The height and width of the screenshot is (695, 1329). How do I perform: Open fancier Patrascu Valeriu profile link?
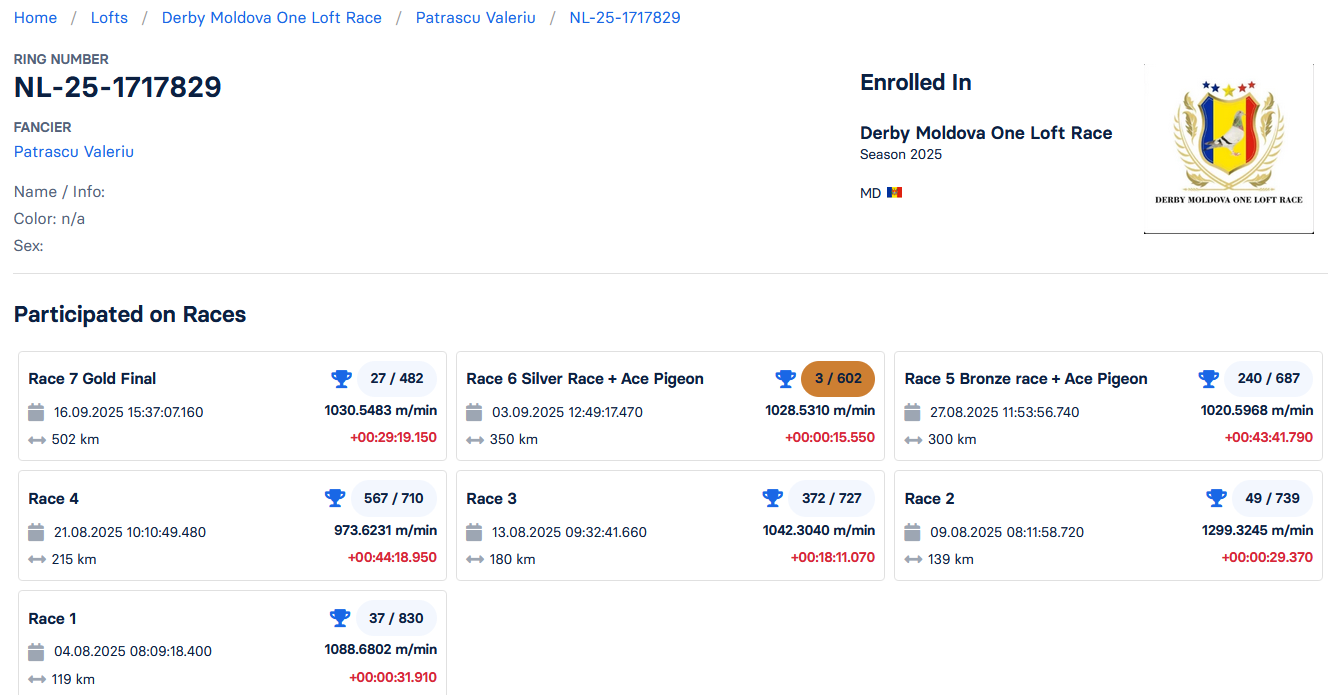pyautogui.click(x=74, y=152)
